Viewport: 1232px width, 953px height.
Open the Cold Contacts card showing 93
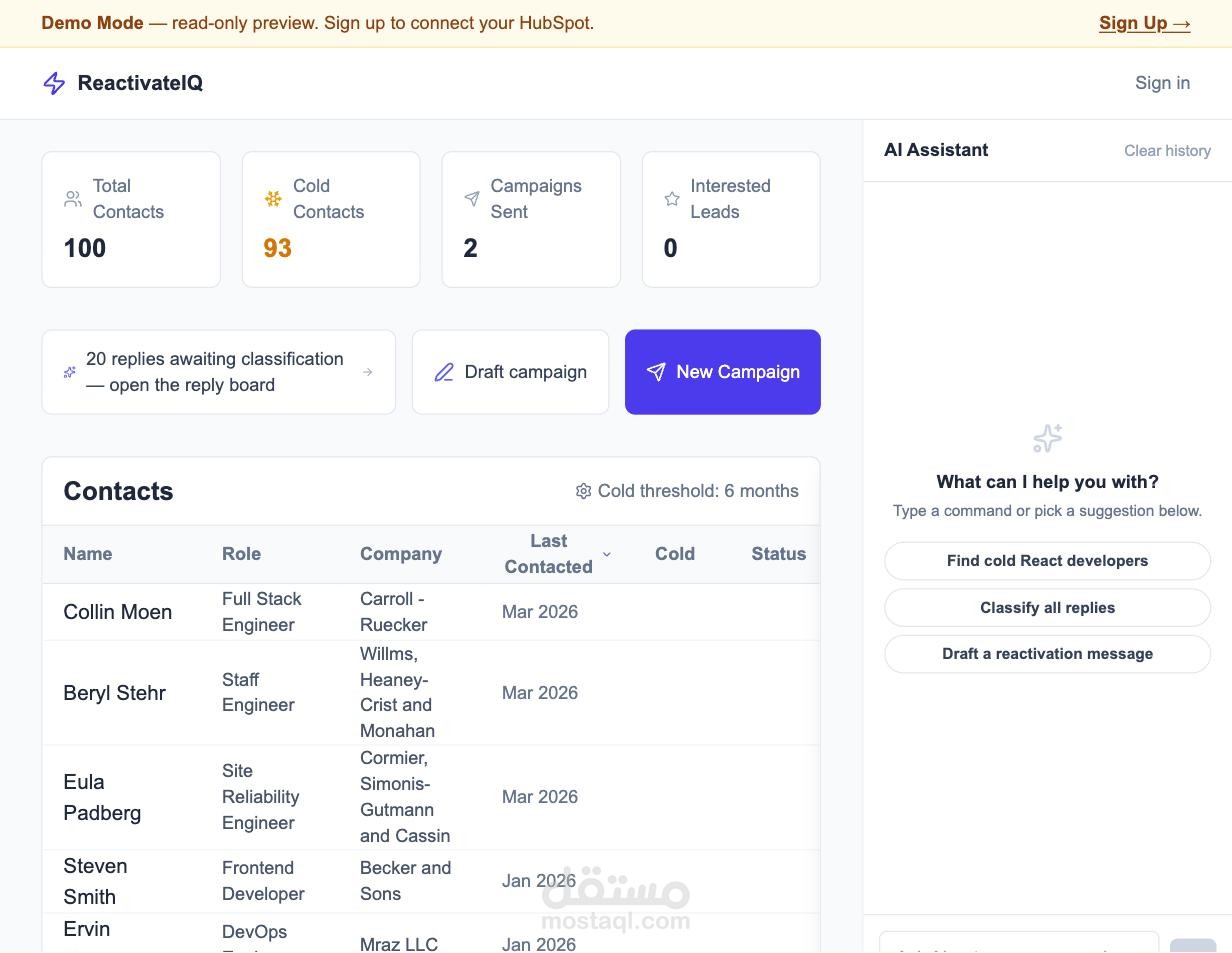(x=331, y=220)
